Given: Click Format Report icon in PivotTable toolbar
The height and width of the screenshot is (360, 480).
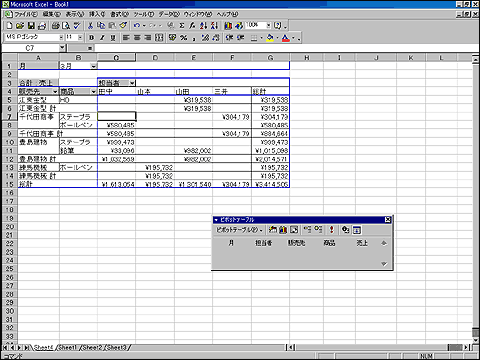Looking at the screenshot, I should (x=273, y=230).
